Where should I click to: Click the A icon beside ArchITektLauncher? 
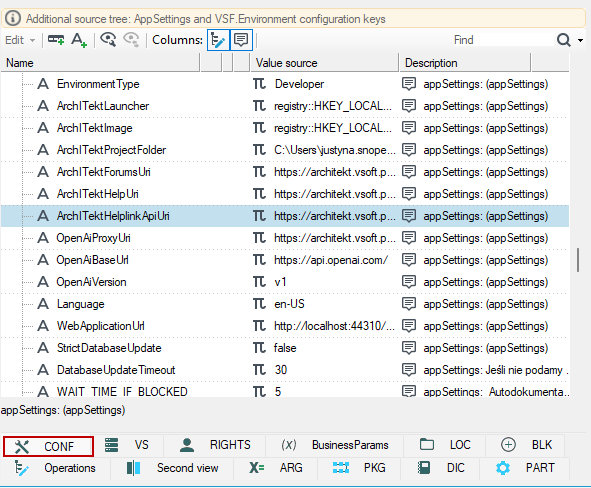43,106
